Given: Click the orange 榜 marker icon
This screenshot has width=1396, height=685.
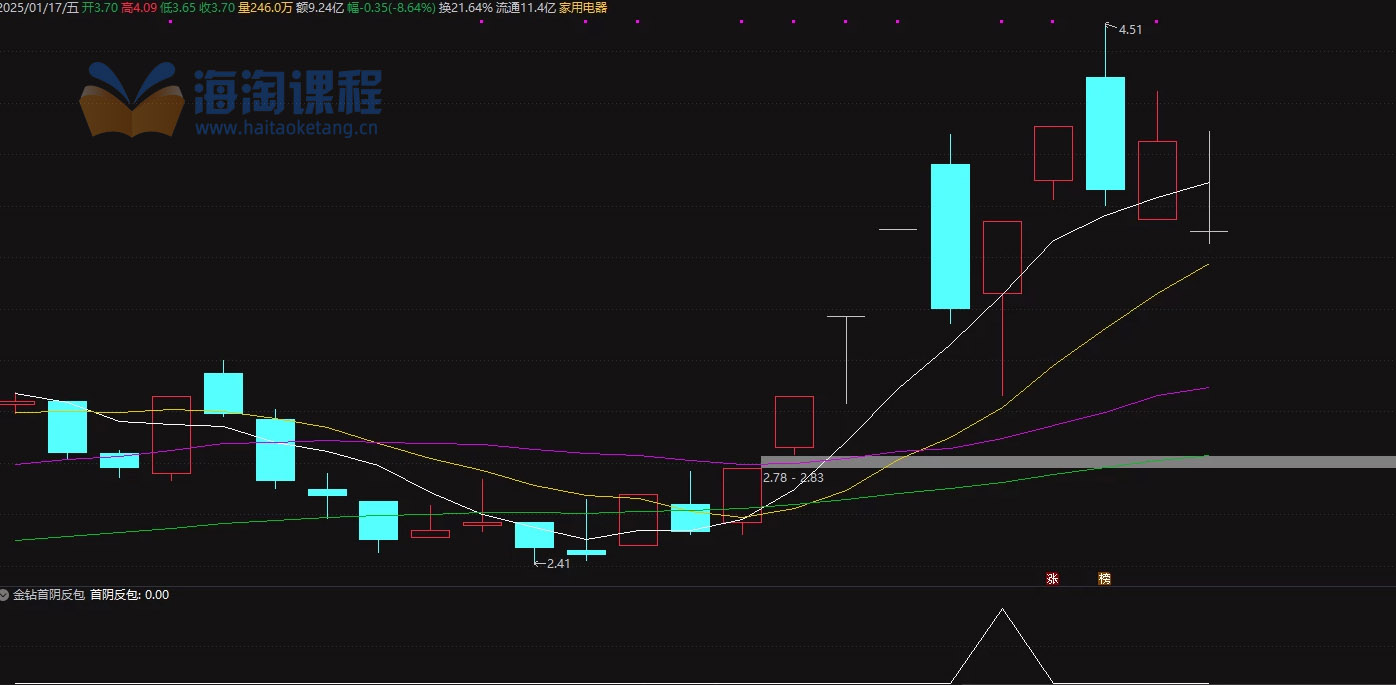Looking at the screenshot, I should [x=1104, y=578].
